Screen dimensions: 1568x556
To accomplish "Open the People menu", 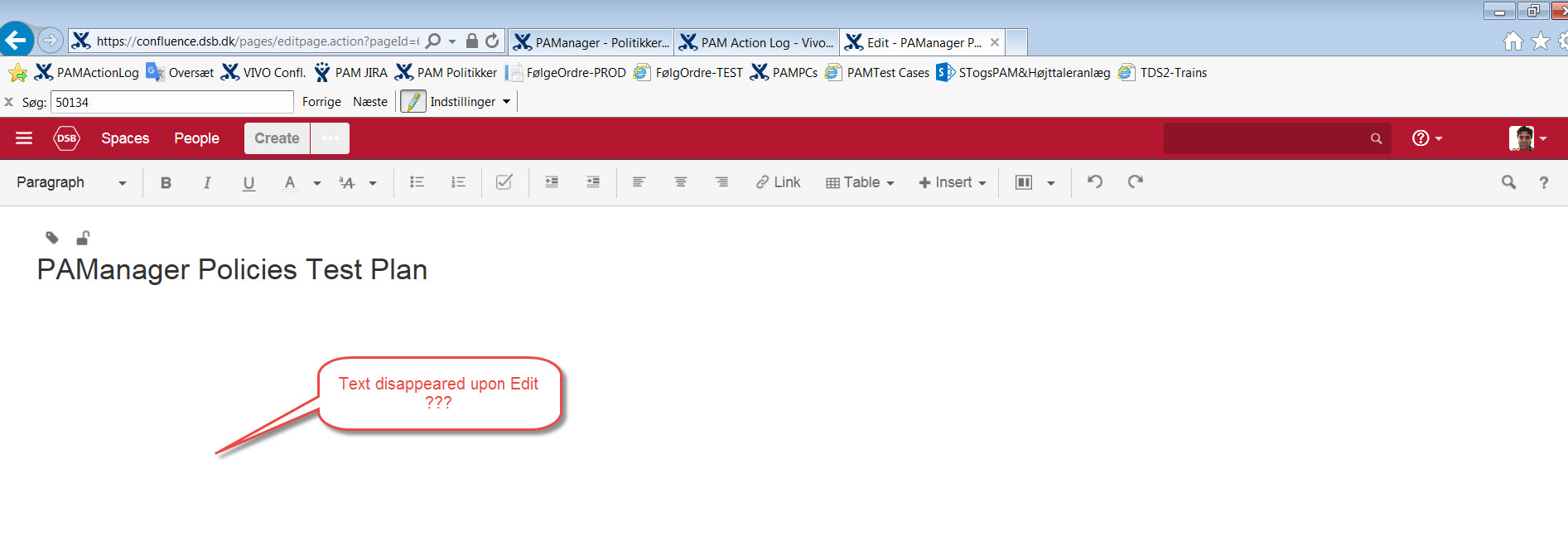I will coord(196,138).
